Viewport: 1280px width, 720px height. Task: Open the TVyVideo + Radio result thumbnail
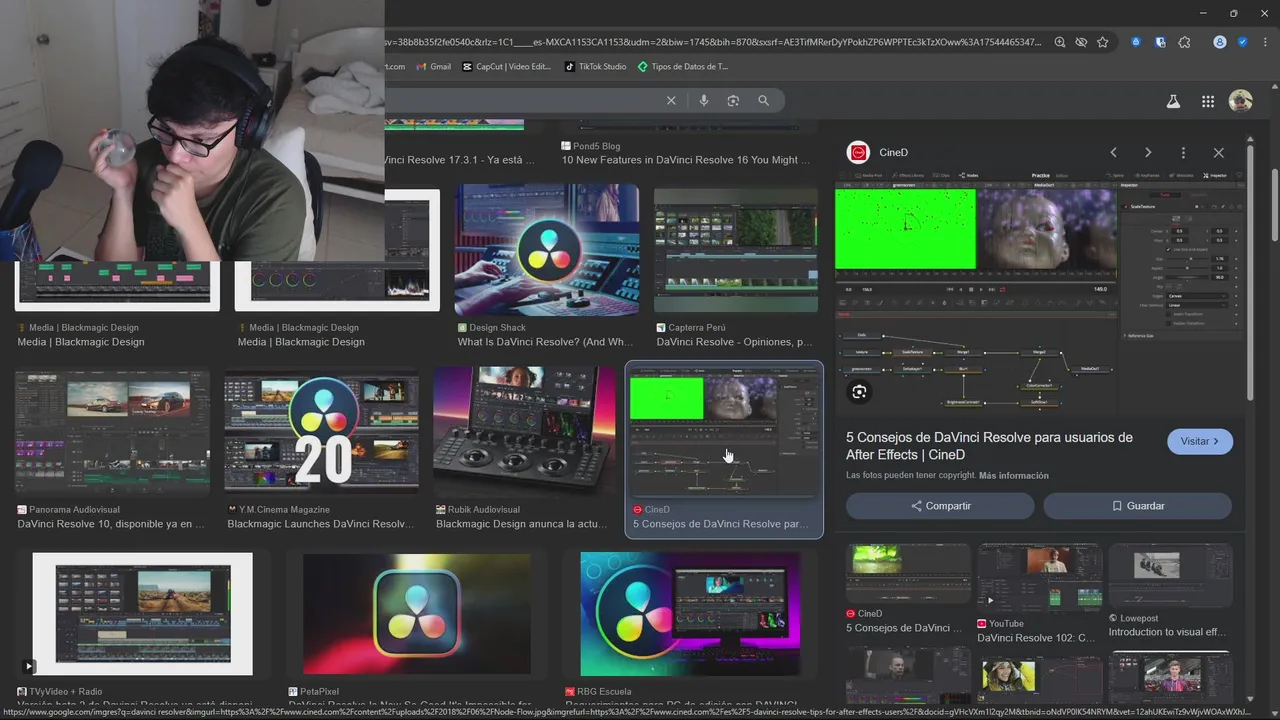[x=143, y=614]
